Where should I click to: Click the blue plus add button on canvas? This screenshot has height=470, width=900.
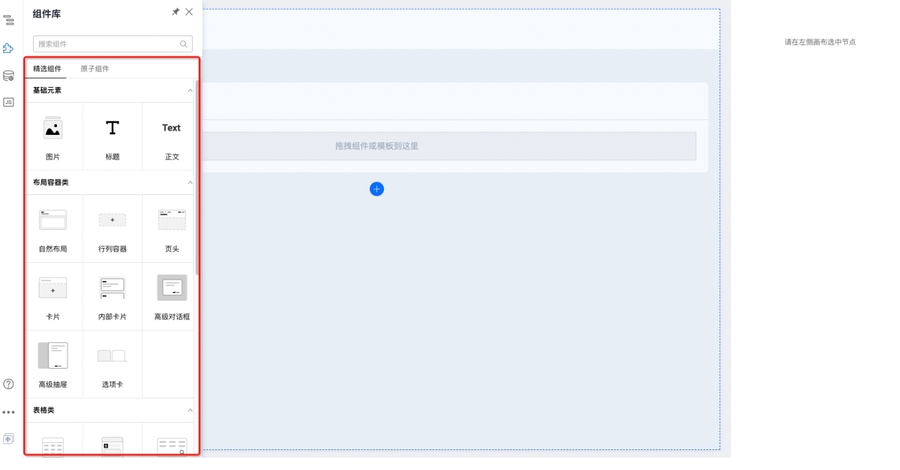(x=376, y=189)
